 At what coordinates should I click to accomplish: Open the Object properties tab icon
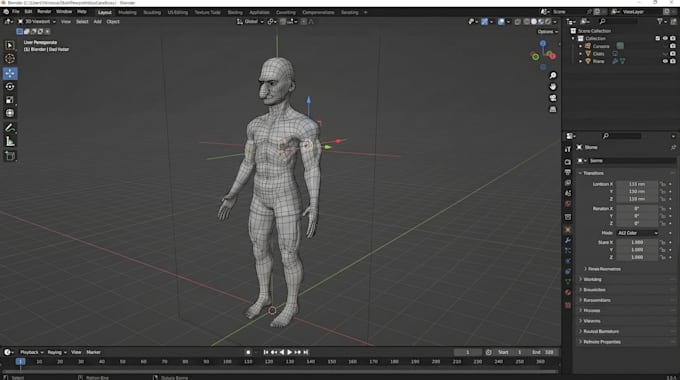(x=568, y=229)
